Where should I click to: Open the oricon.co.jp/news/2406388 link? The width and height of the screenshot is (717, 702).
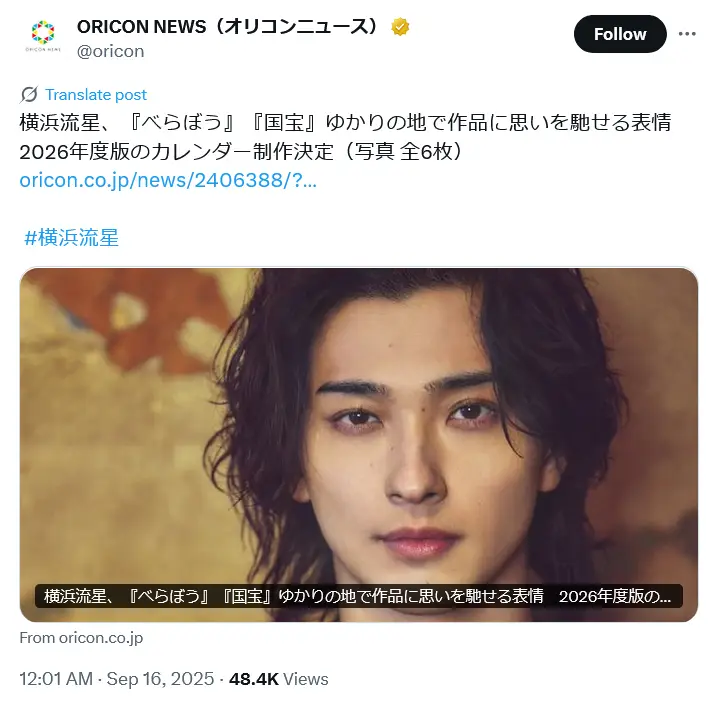click(x=168, y=180)
